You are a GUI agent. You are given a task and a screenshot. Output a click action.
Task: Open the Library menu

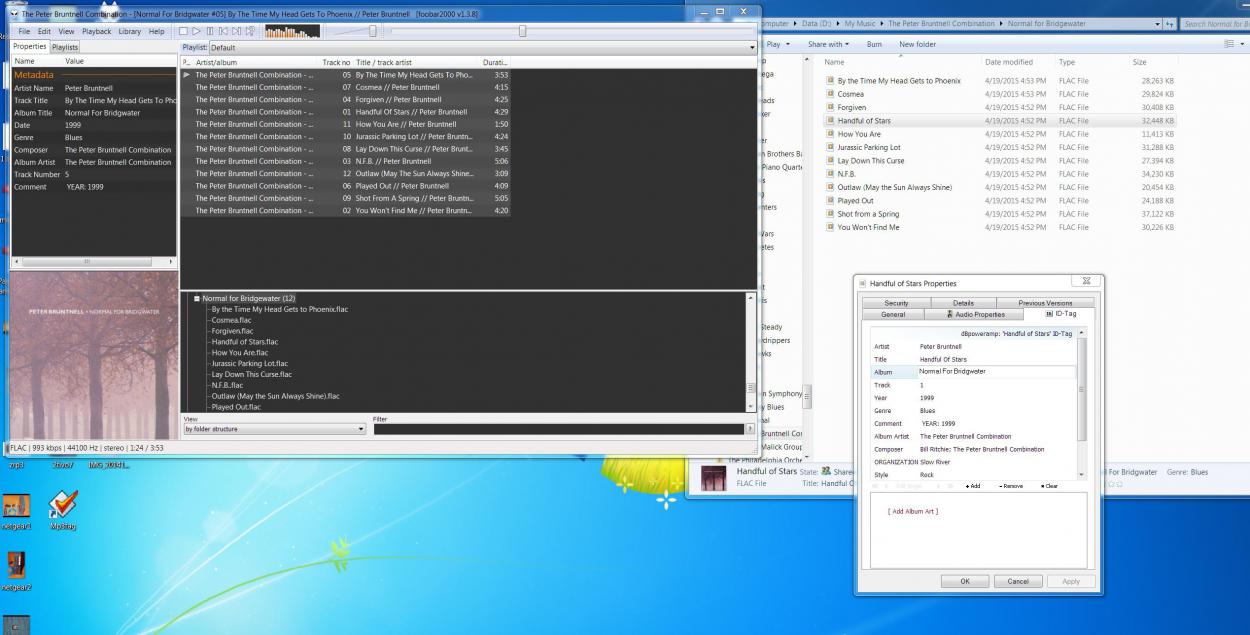(x=129, y=32)
